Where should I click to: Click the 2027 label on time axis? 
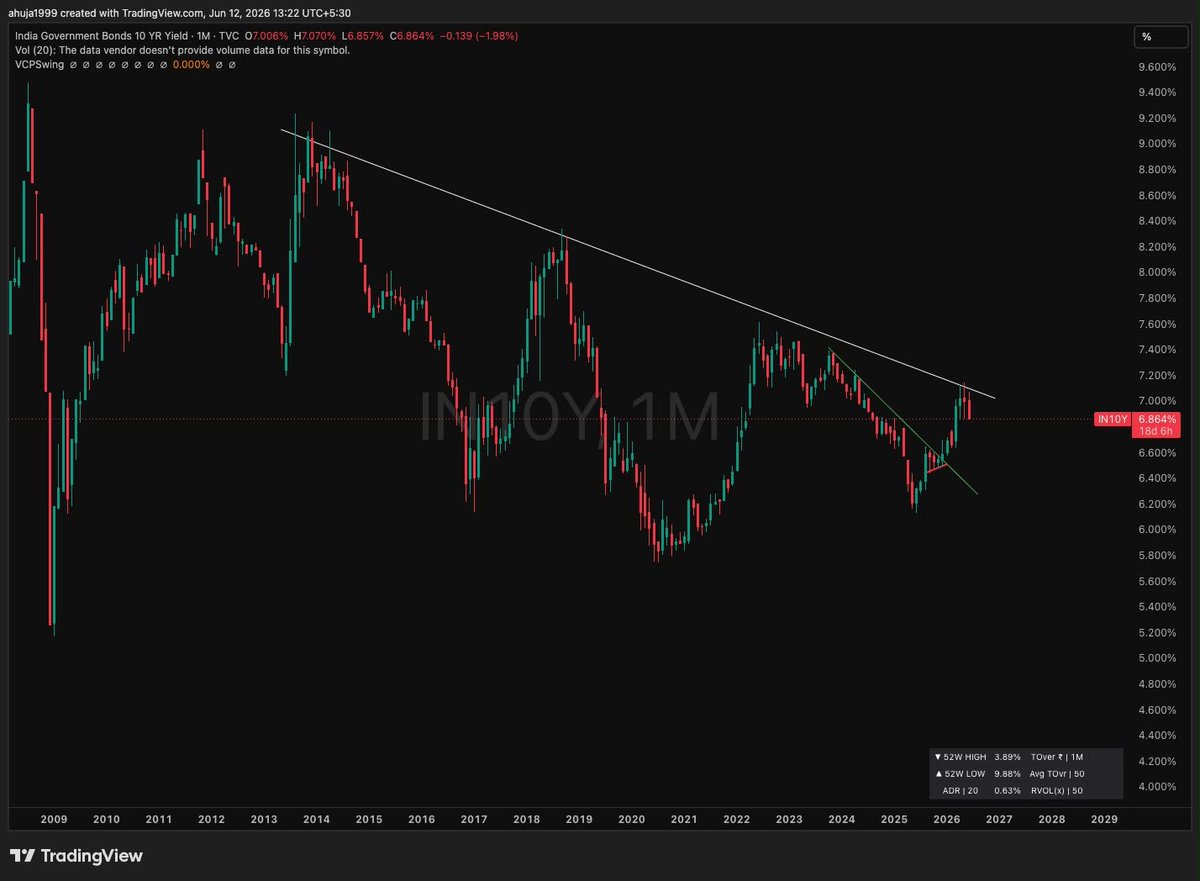click(999, 819)
